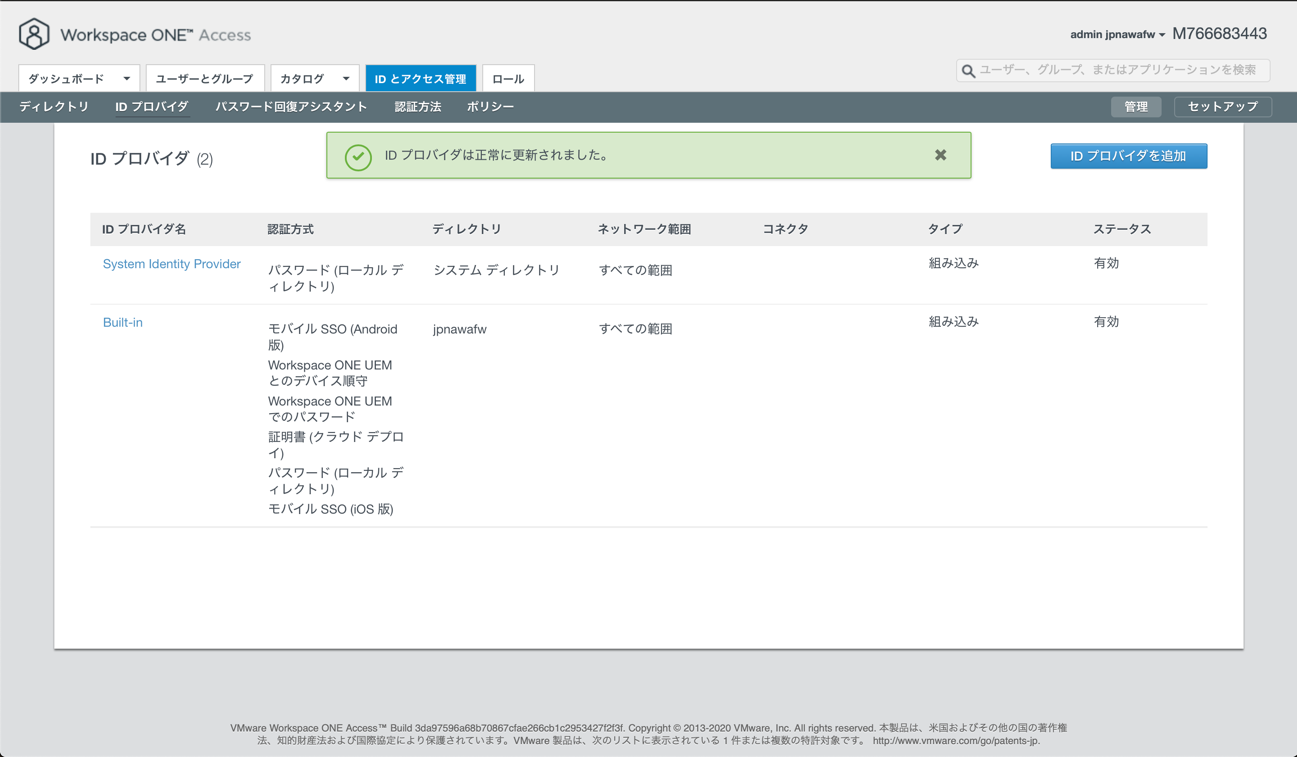The width and height of the screenshot is (1297, 757).
Task: Open the ユーザーとグループ tab
Action: (x=204, y=78)
